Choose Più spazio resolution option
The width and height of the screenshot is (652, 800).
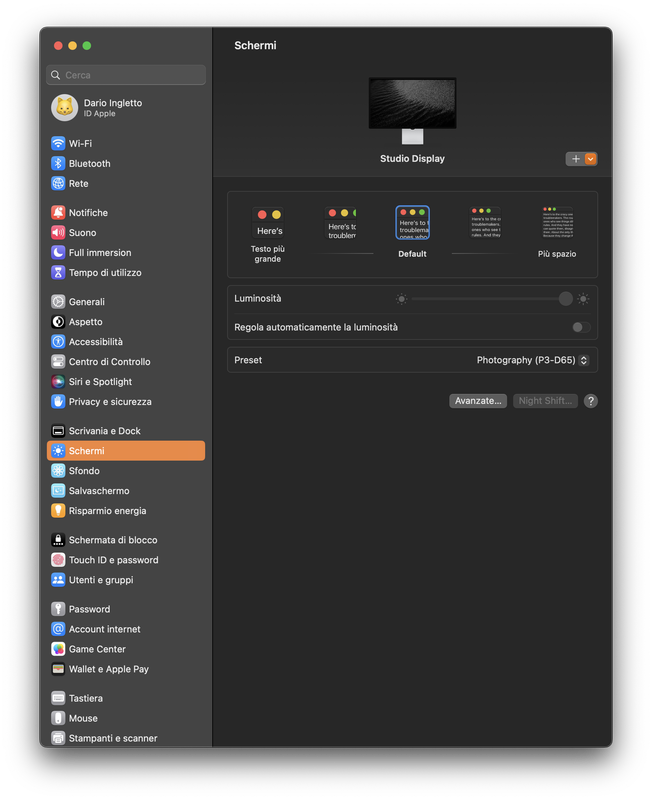pyautogui.click(x=557, y=233)
